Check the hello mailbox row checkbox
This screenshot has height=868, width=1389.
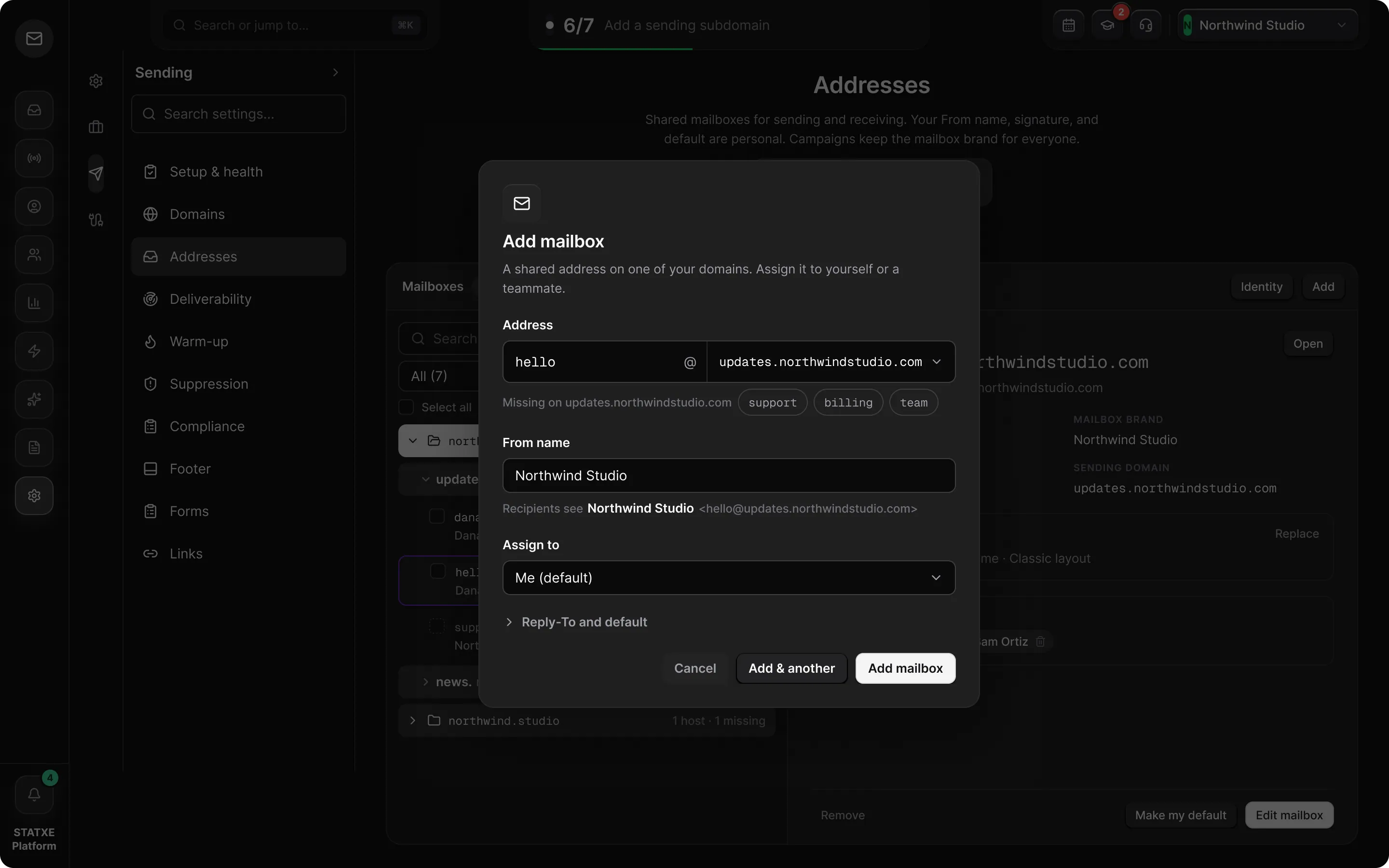pyautogui.click(x=437, y=571)
